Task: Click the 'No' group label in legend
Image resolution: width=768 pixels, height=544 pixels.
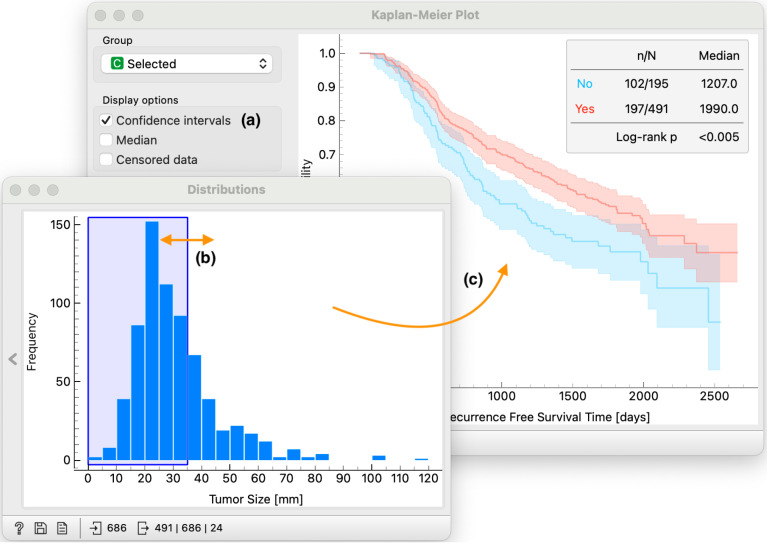Action: 584,84
